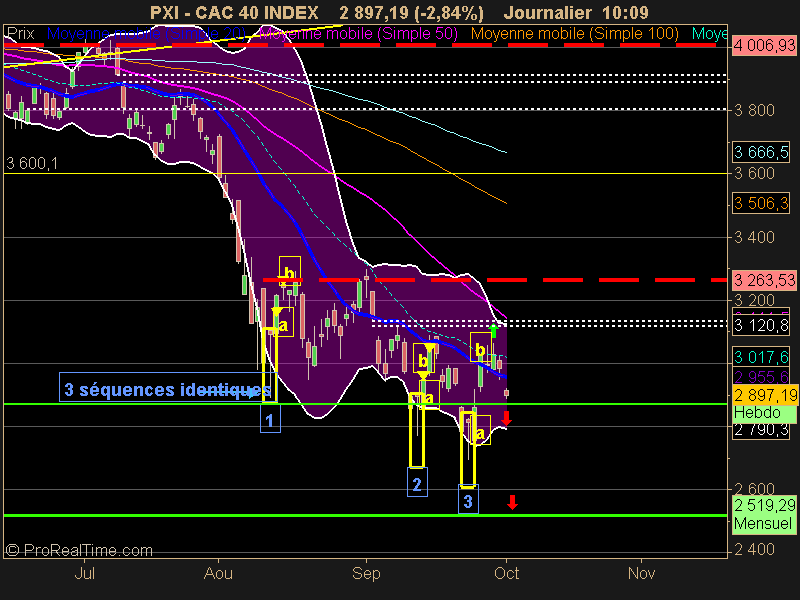
Task: Select the Moyenne mobile (Simple 100) legend
Action: [574, 34]
